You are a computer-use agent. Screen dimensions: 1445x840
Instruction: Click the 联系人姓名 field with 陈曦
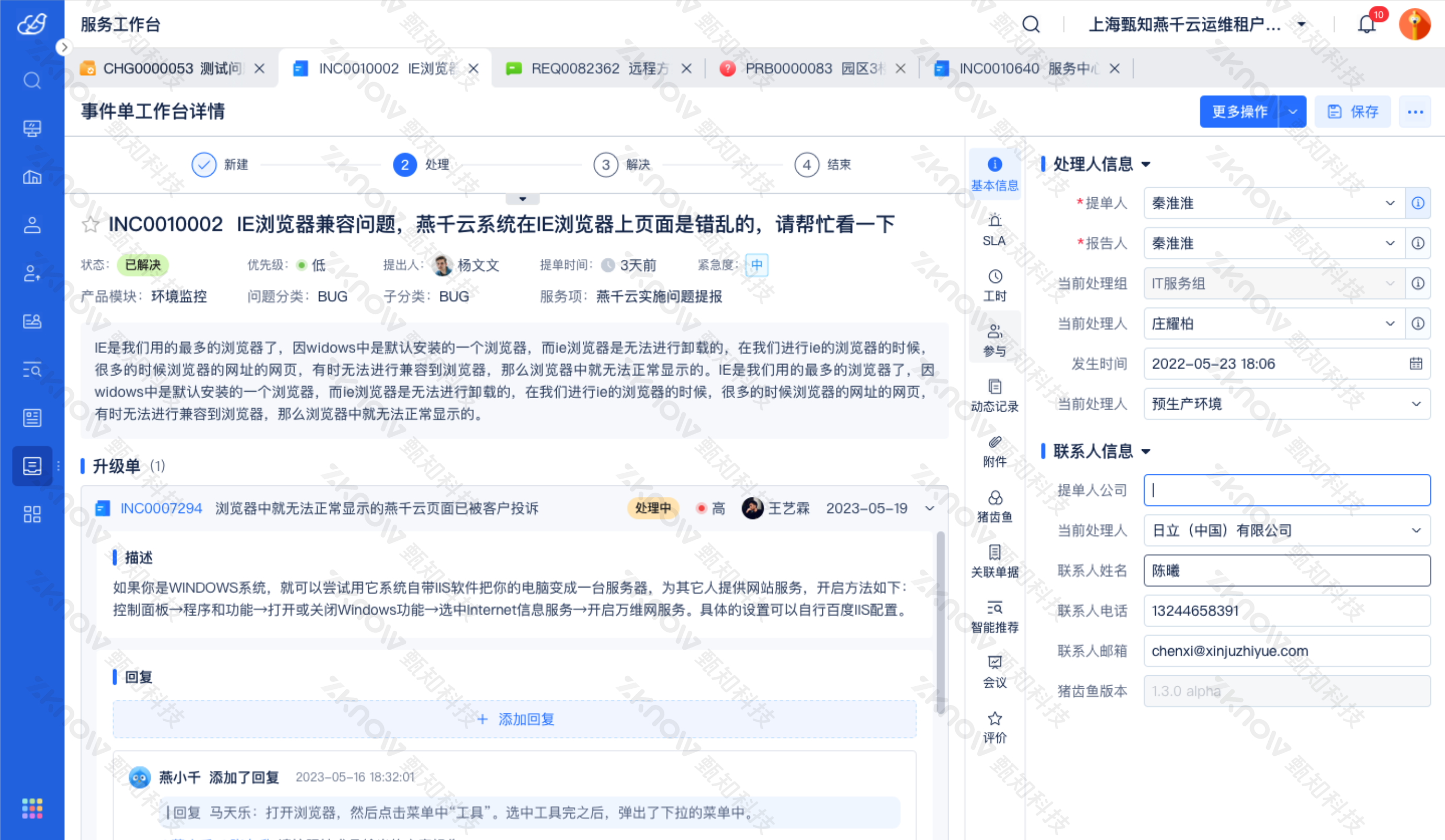tap(1286, 571)
